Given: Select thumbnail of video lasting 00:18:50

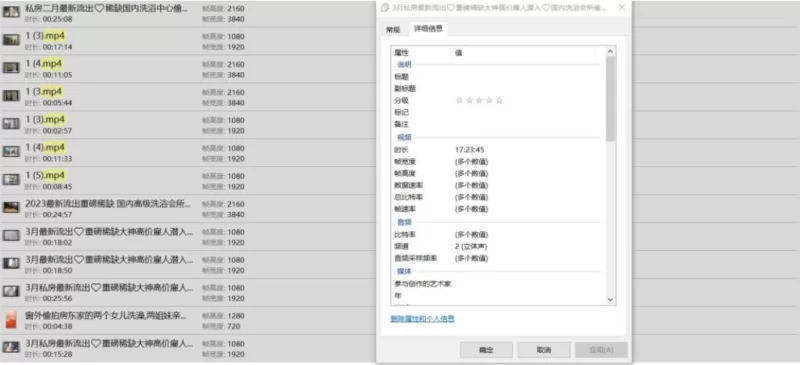Looking at the screenshot, I should pos(11,263).
